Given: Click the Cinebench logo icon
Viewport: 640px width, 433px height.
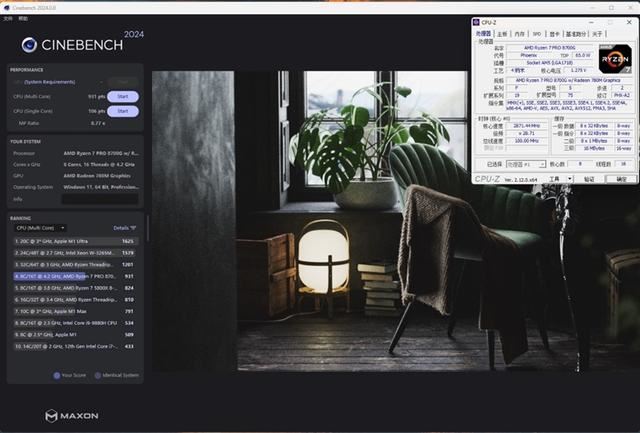Looking at the screenshot, I should coord(29,44).
